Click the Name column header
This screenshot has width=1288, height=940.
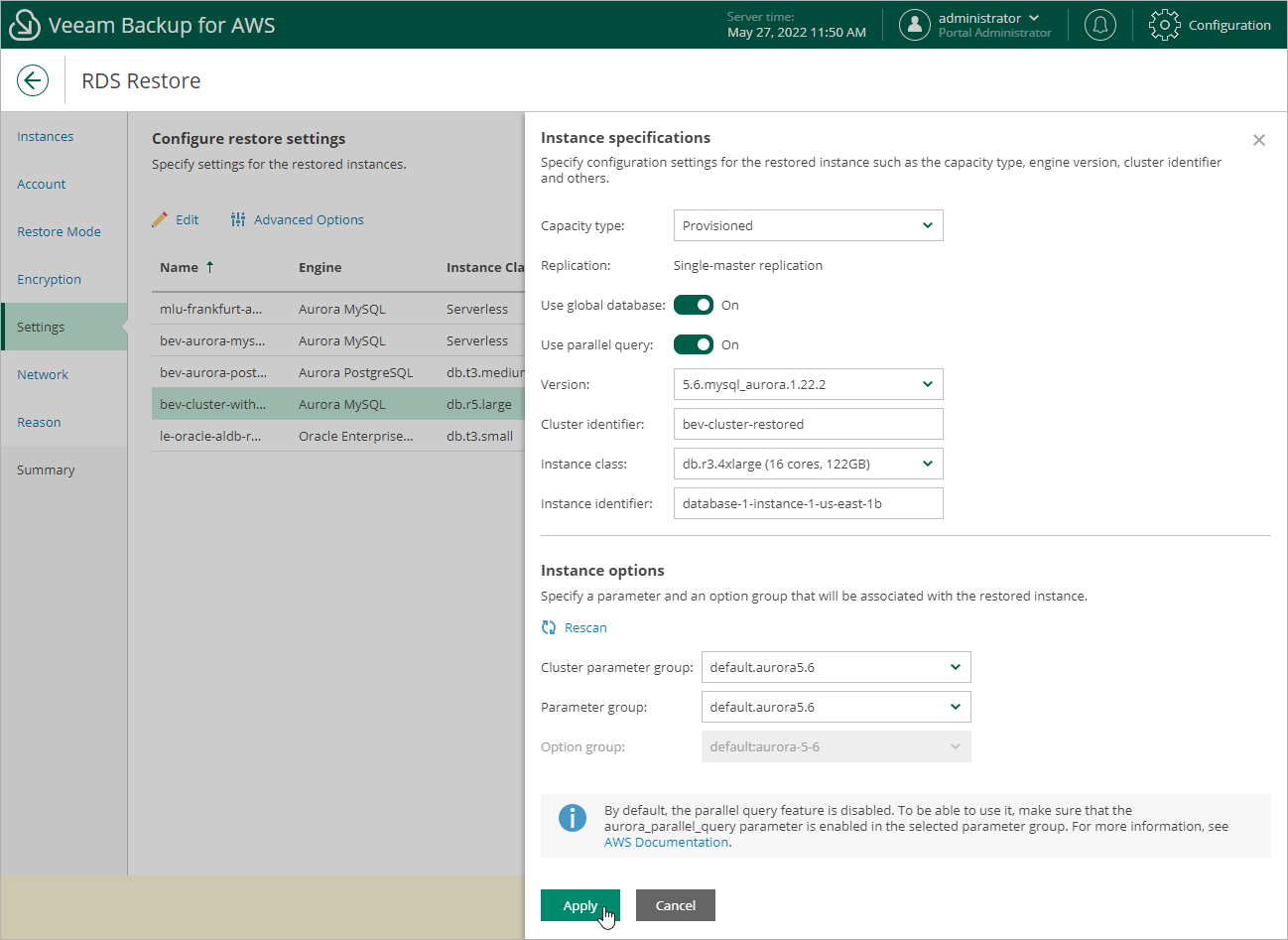[179, 267]
